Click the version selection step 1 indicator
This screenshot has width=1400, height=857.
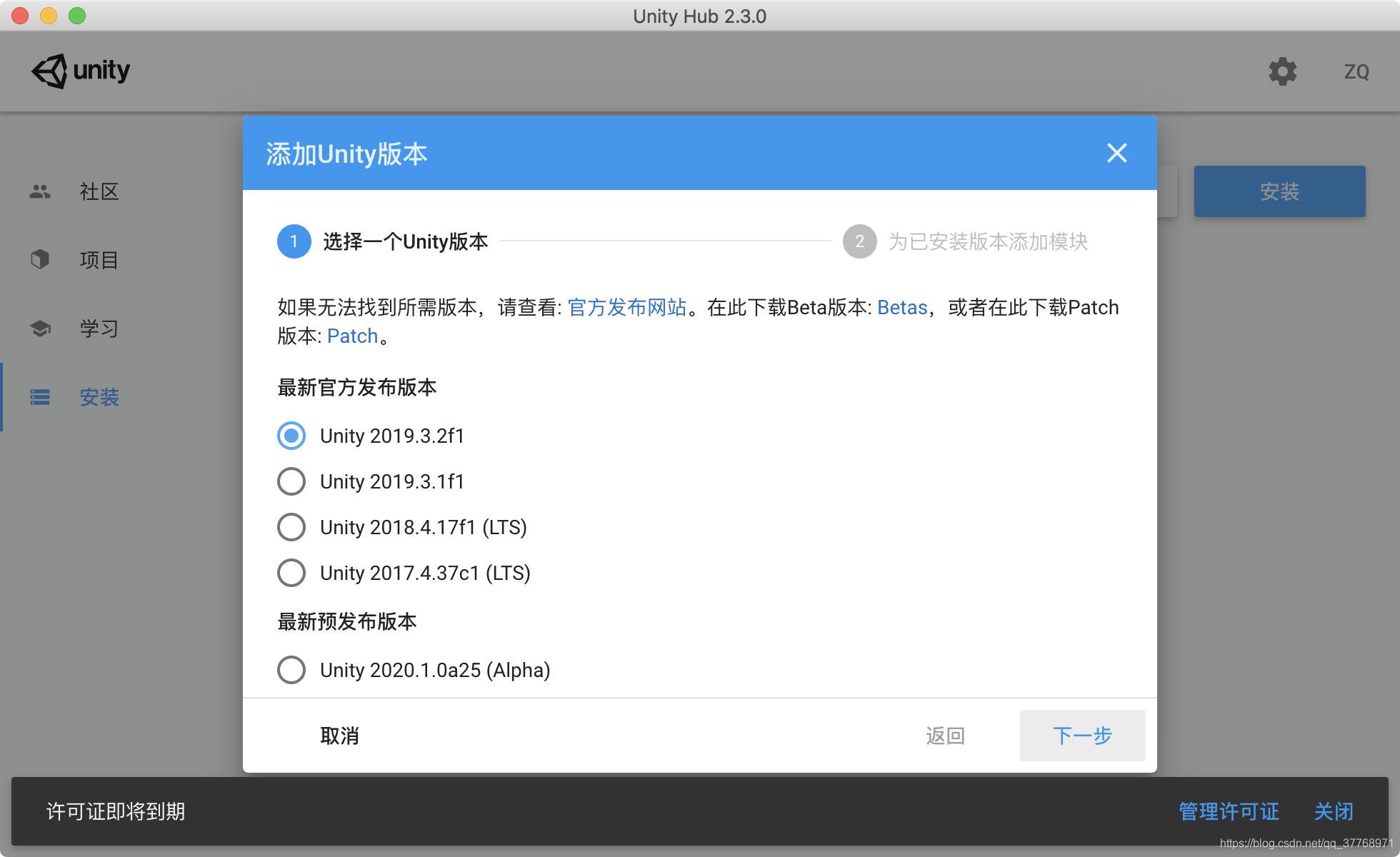click(290, 240)
